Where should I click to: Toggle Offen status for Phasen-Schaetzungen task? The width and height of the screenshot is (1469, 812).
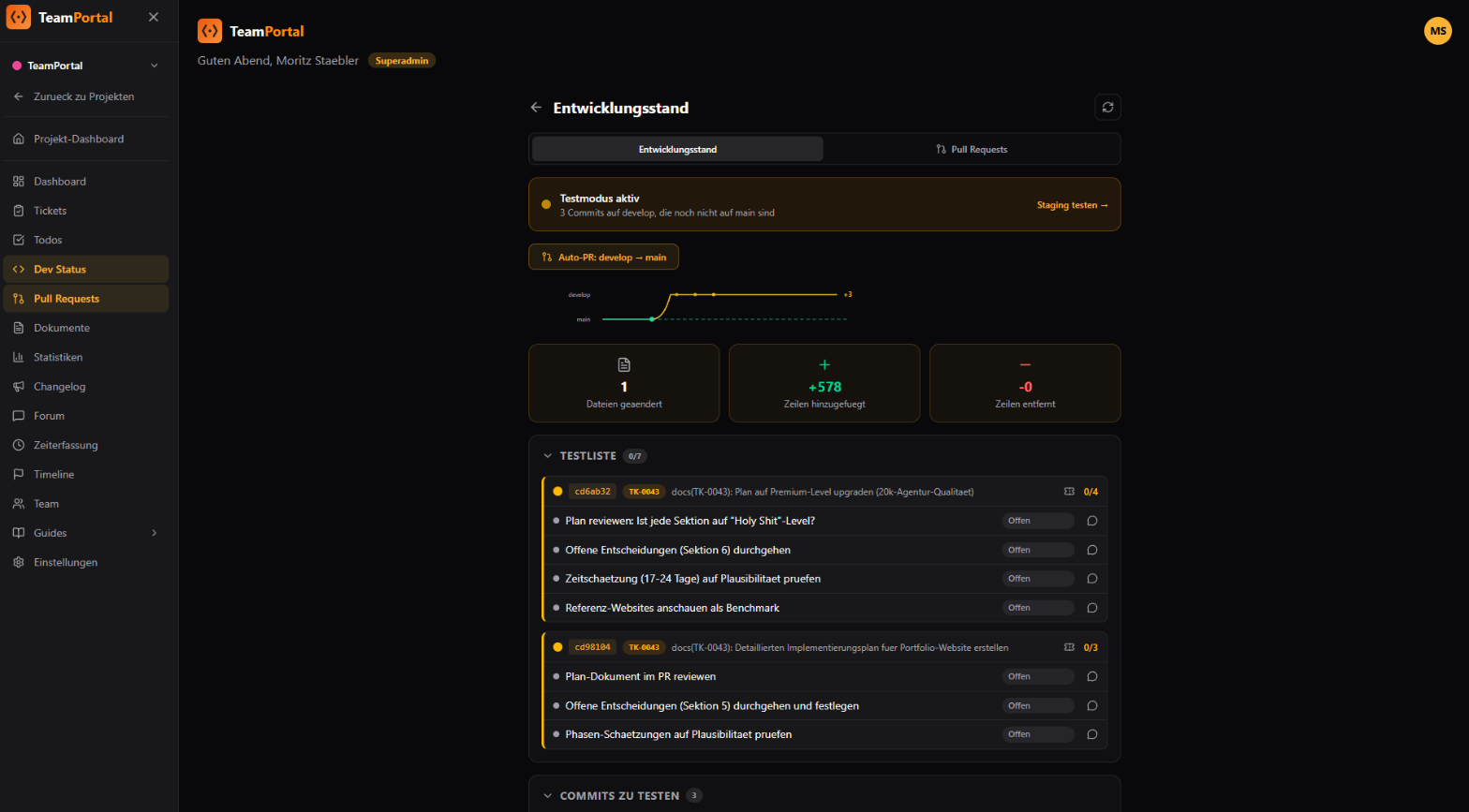[x=1038, y=734]
